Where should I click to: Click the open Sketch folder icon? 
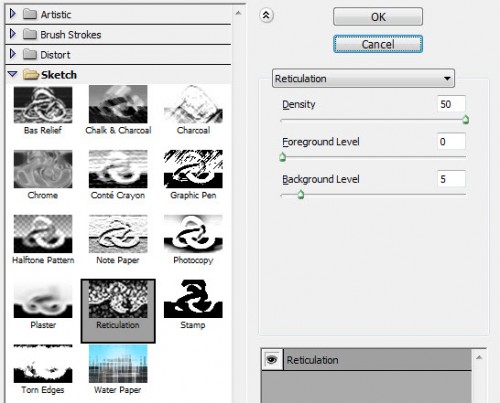31,74
